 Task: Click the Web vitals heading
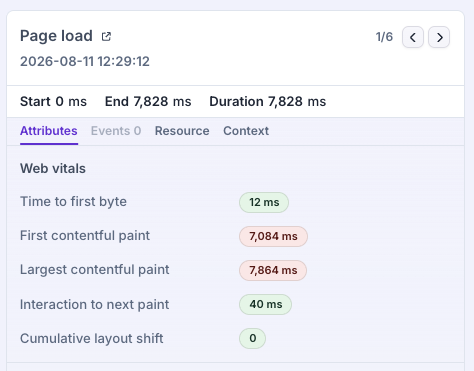53,169
